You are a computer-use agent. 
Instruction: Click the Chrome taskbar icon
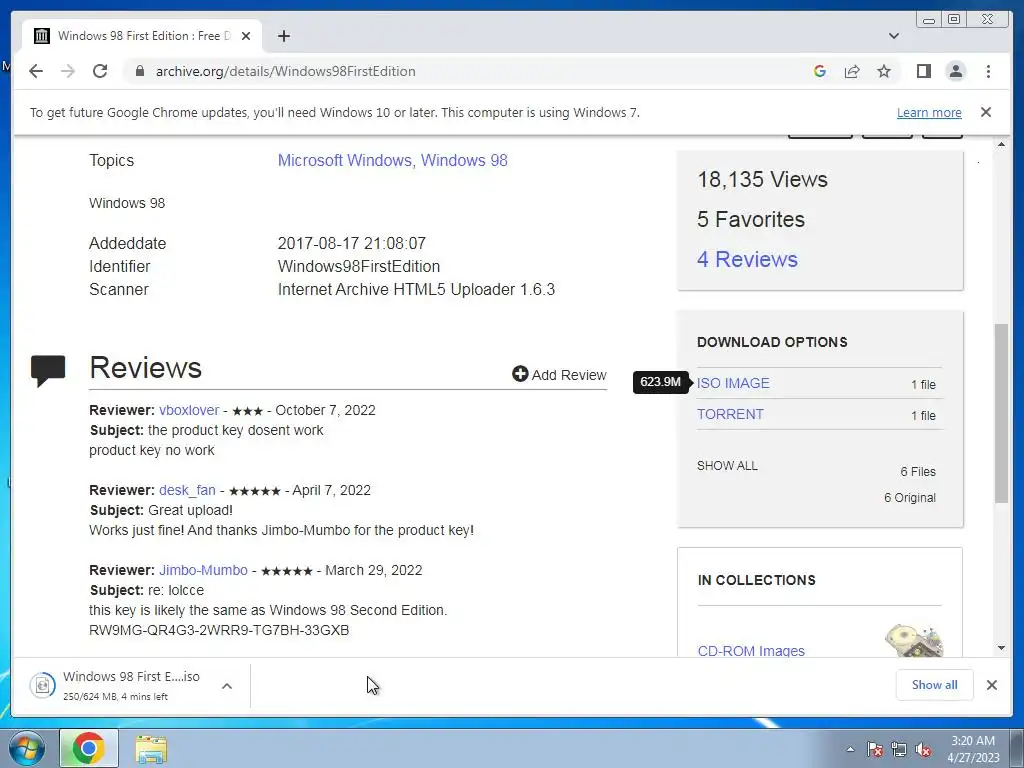coord(89,748)
